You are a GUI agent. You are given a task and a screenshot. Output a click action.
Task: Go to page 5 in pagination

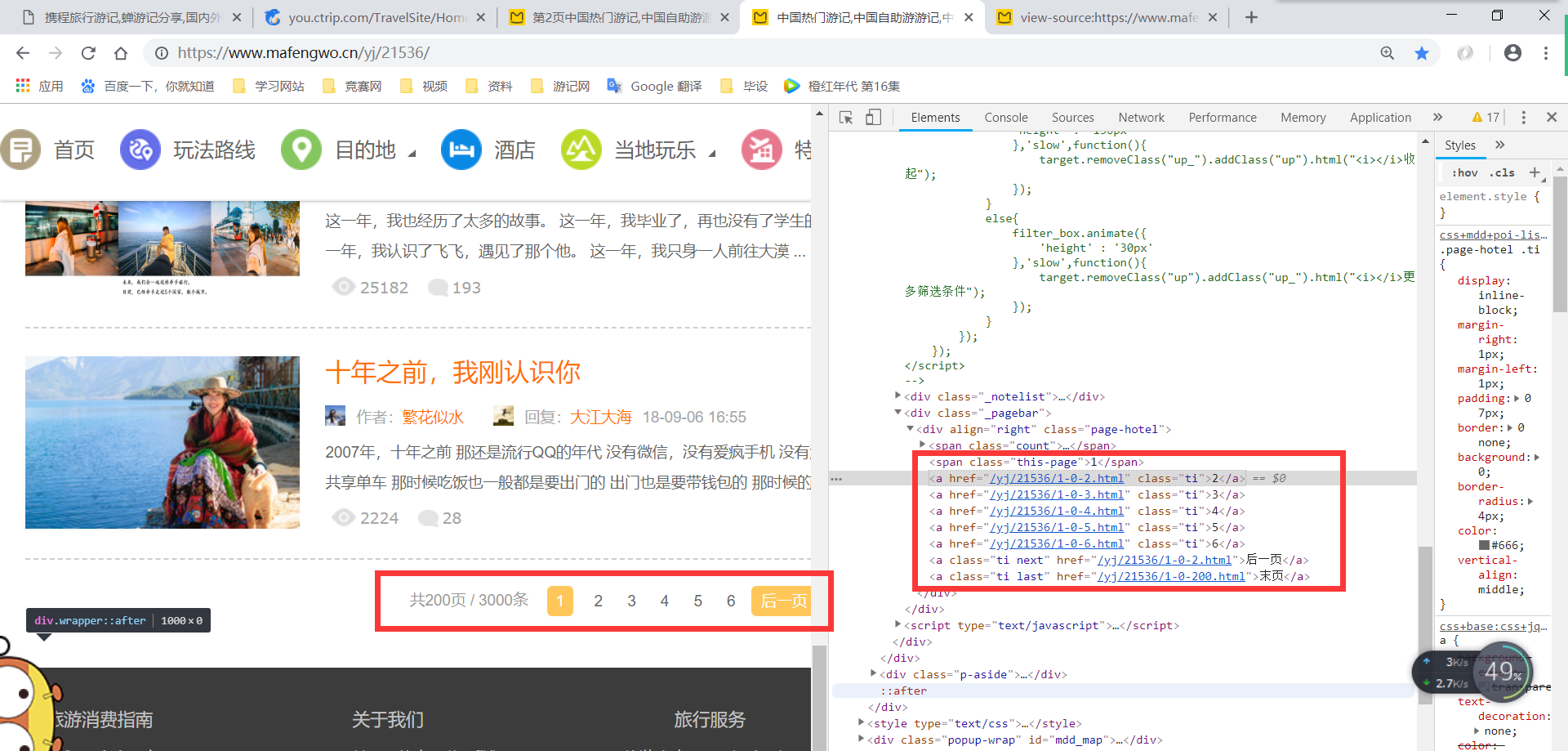(697, 601)
